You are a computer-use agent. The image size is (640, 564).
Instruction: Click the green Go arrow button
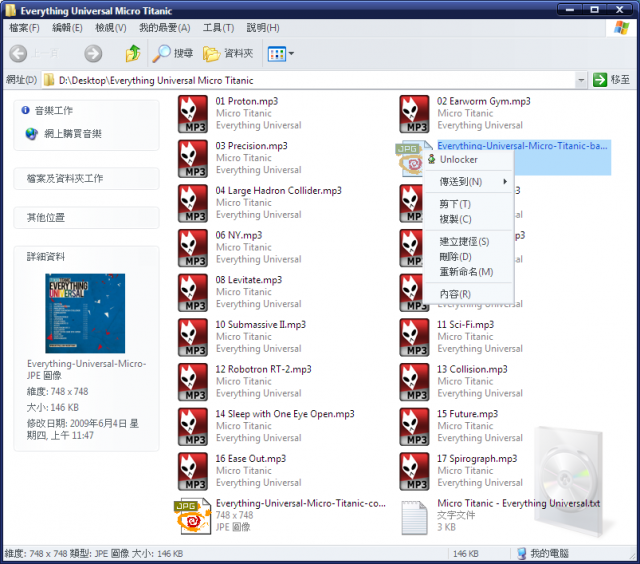600,80
